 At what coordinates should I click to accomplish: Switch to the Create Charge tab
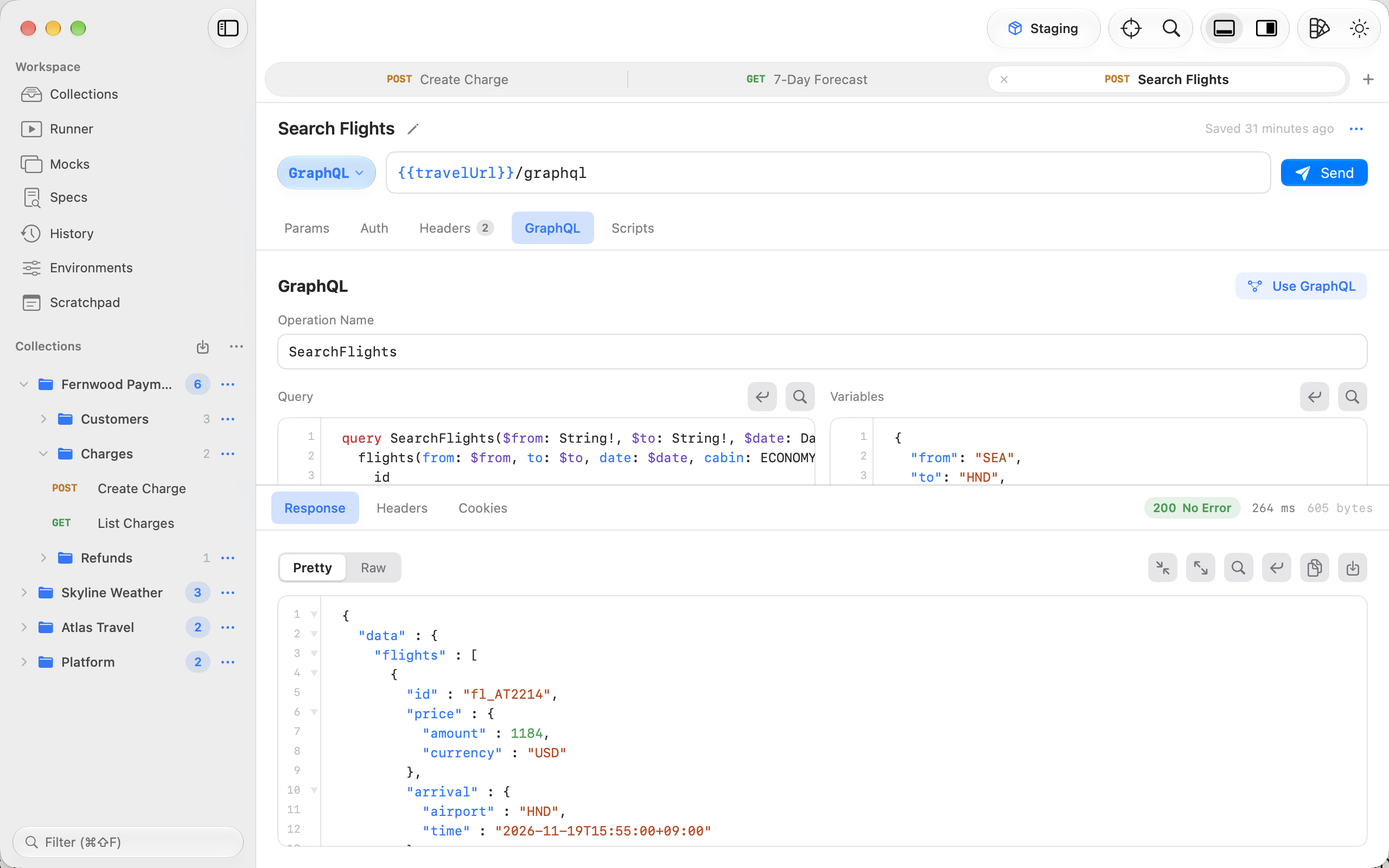(x=447, y=79)
